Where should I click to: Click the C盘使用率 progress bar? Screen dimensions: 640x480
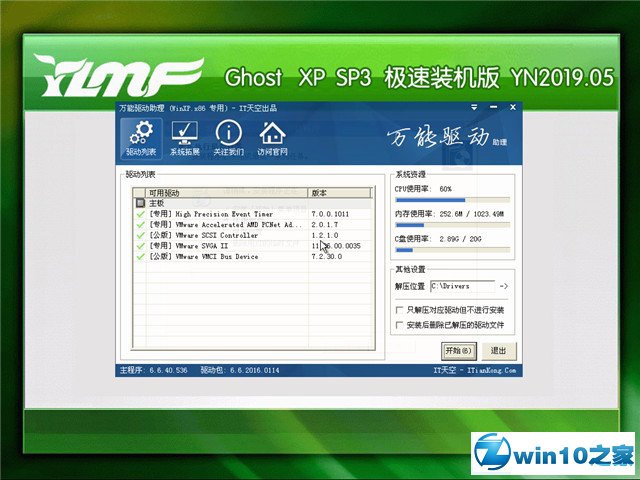pos(452,250)
